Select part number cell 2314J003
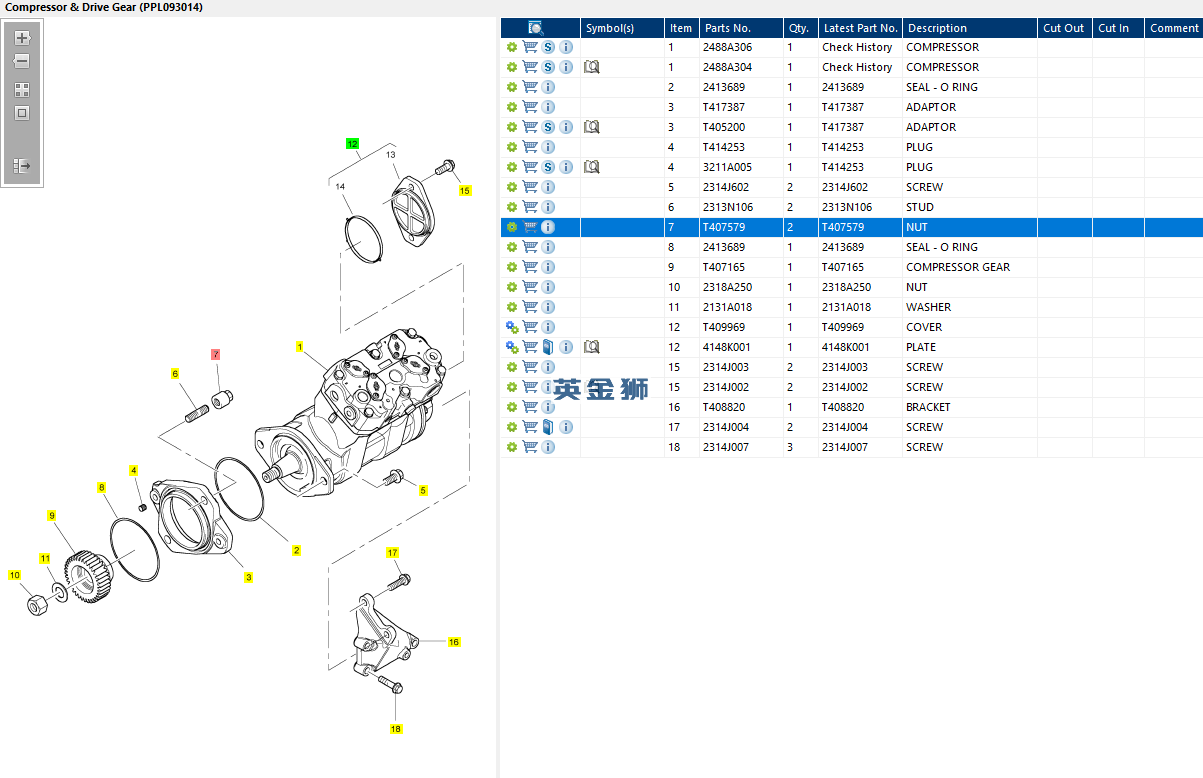 740,367
